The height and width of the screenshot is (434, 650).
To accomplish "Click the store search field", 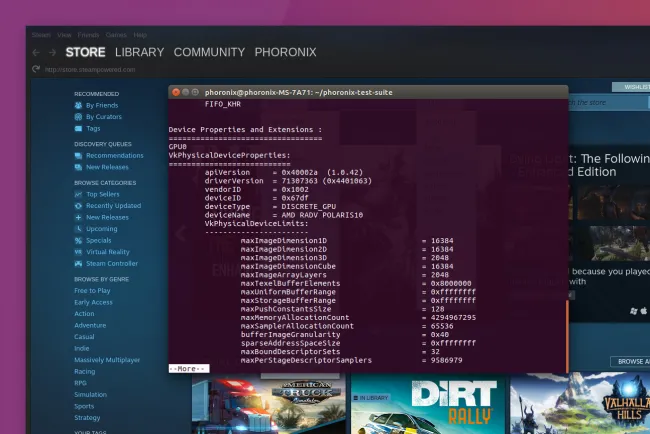I will click(609, 102).
